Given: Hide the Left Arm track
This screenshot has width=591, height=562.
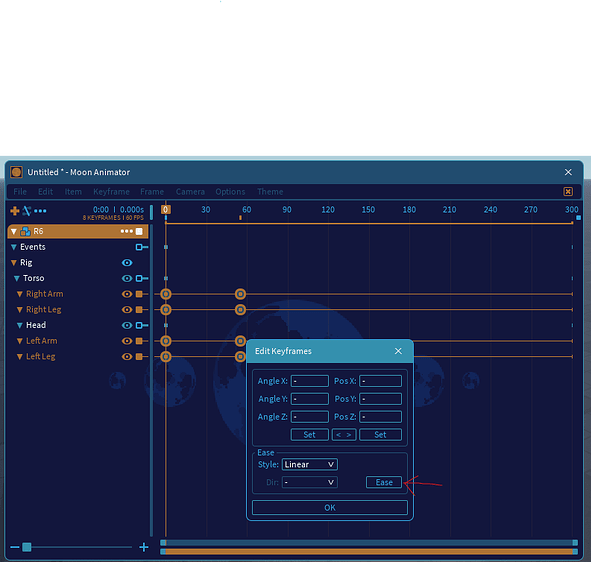Looking at the screenshot, I should click(x=127, y=341).
